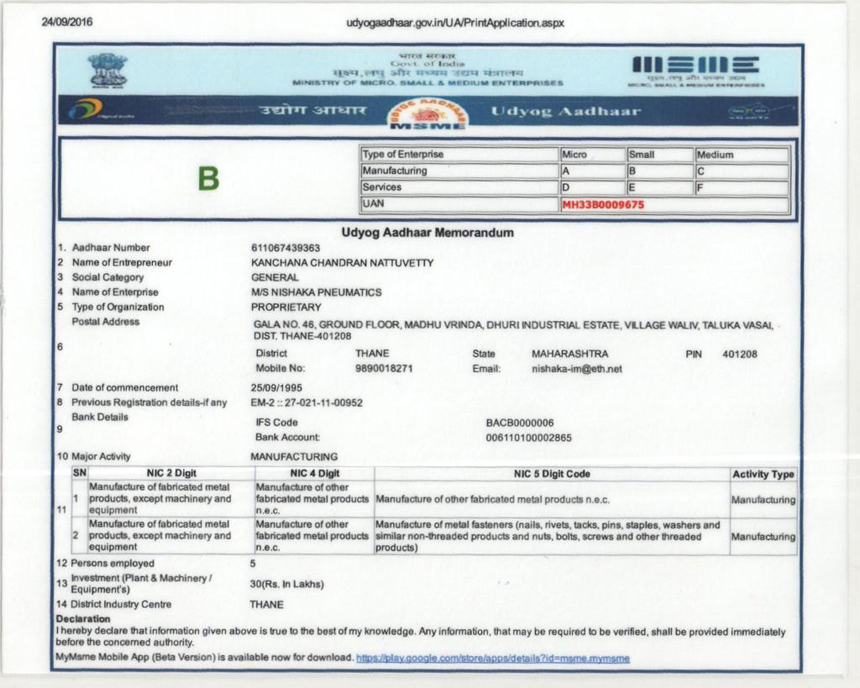Click entrepreneur name KANCHANA CHANDRAN NATTUVETTY
The image size is (860, 688).
(x=342, y=263)
